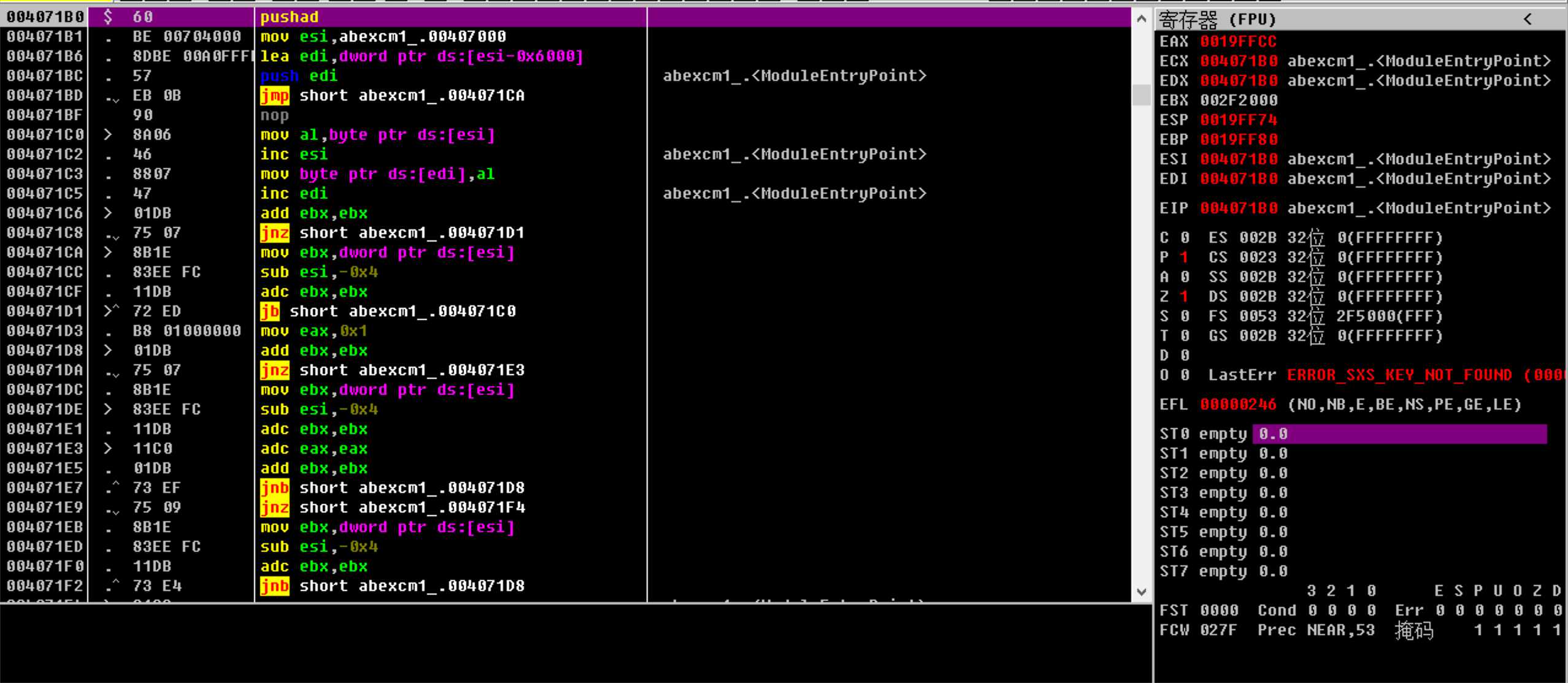Select EIP register value
The height and width of the screenshot is (683, 1568).
pyautogui.click(x=1238, y=208)
